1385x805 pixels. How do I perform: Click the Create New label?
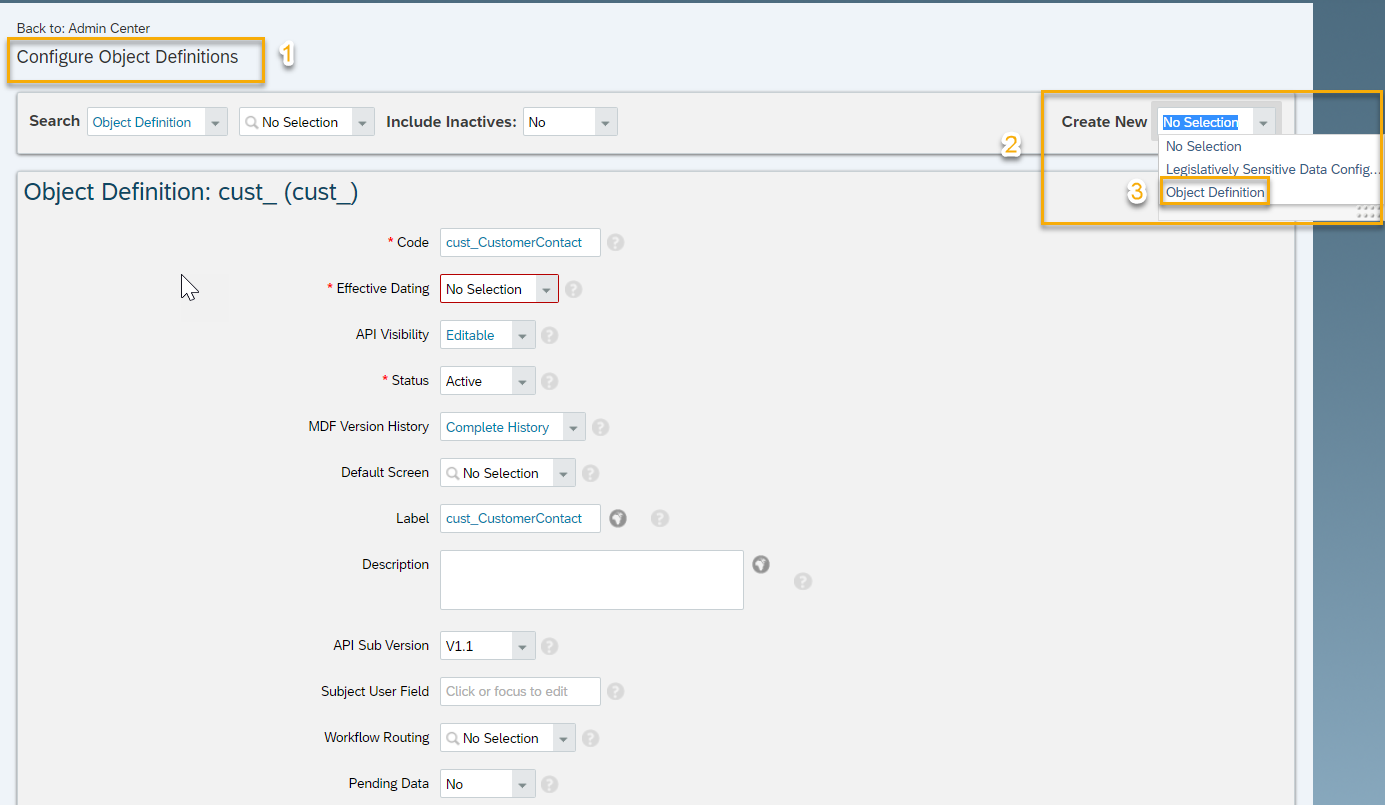click(1104, 122)
